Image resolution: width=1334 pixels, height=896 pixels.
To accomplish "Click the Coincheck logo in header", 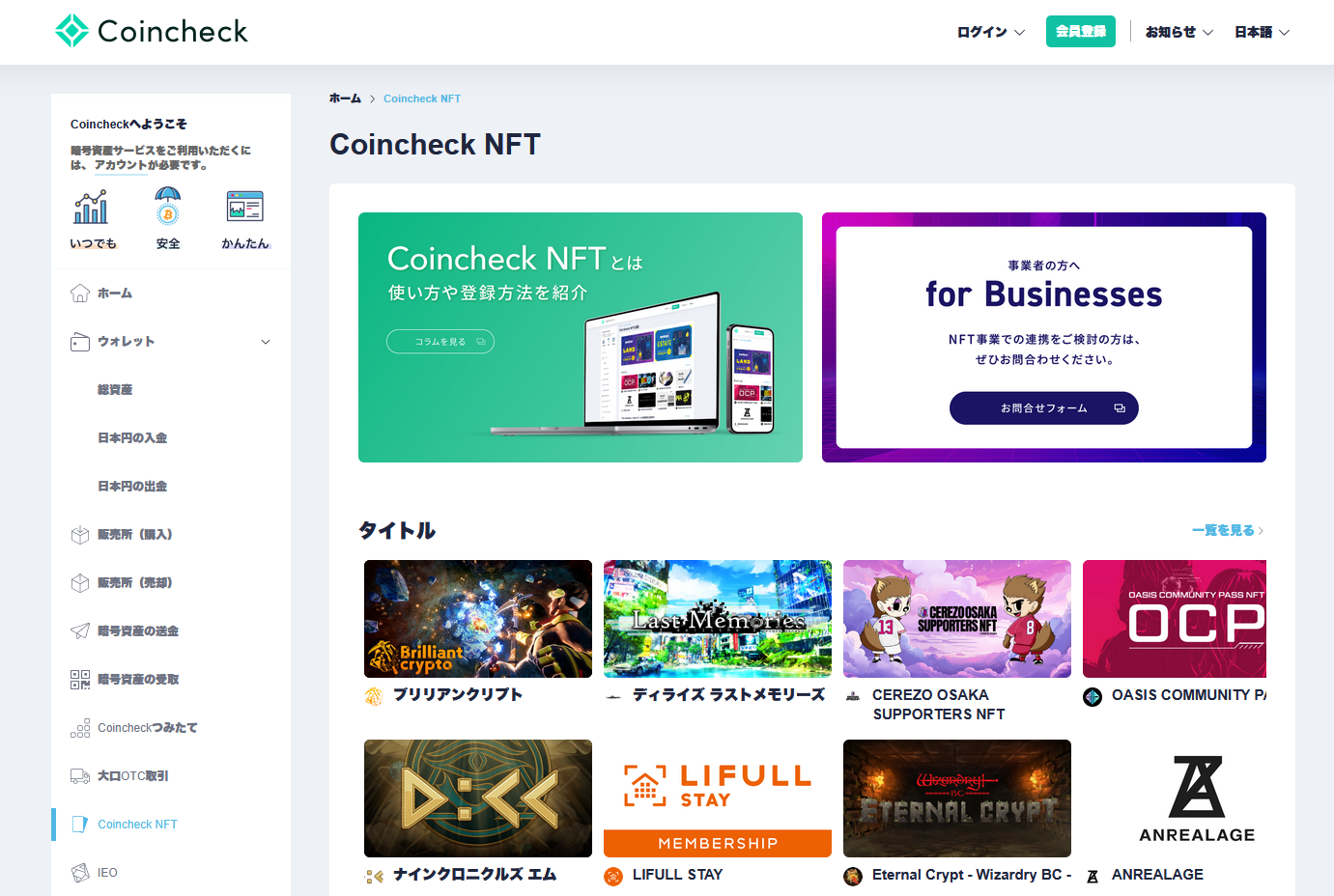I will pyautogui.click(x=152, y=31).
